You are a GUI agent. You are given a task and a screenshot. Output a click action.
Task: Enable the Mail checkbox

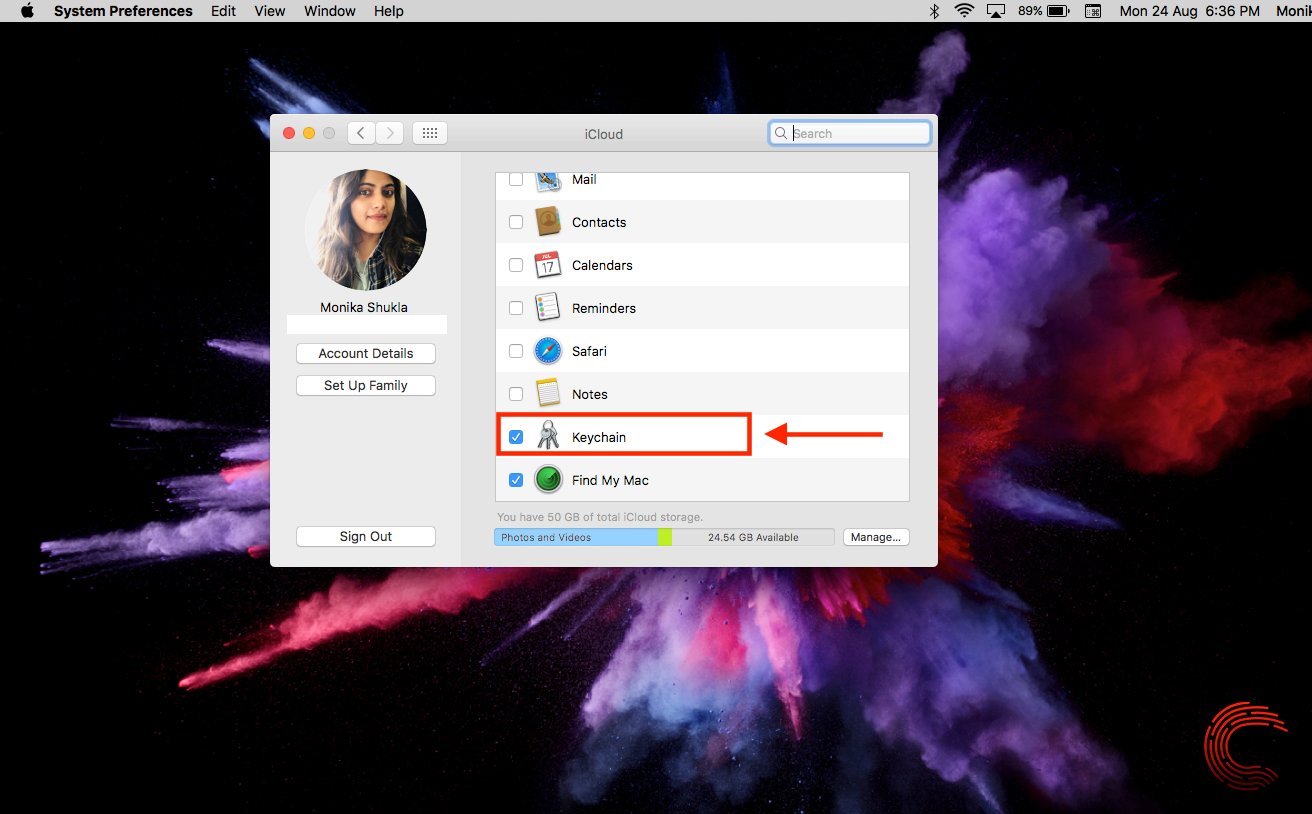[x=516, y=180]
